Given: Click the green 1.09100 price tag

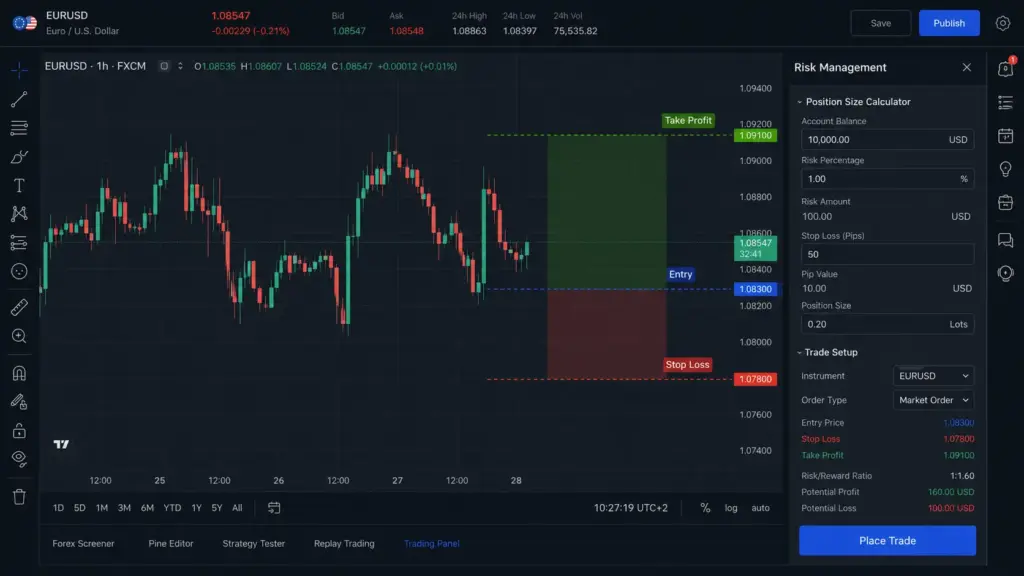Looking at the screenshot, I should point(756,135).
